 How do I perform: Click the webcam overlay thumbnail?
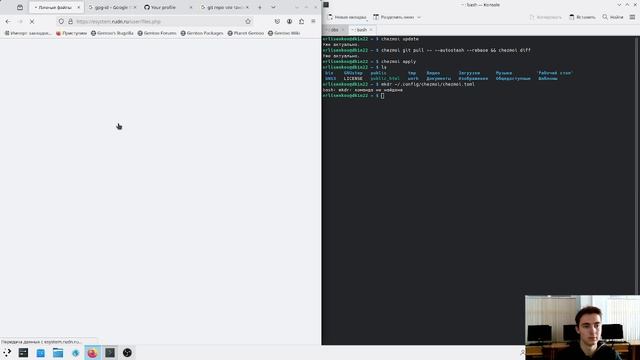582,327
